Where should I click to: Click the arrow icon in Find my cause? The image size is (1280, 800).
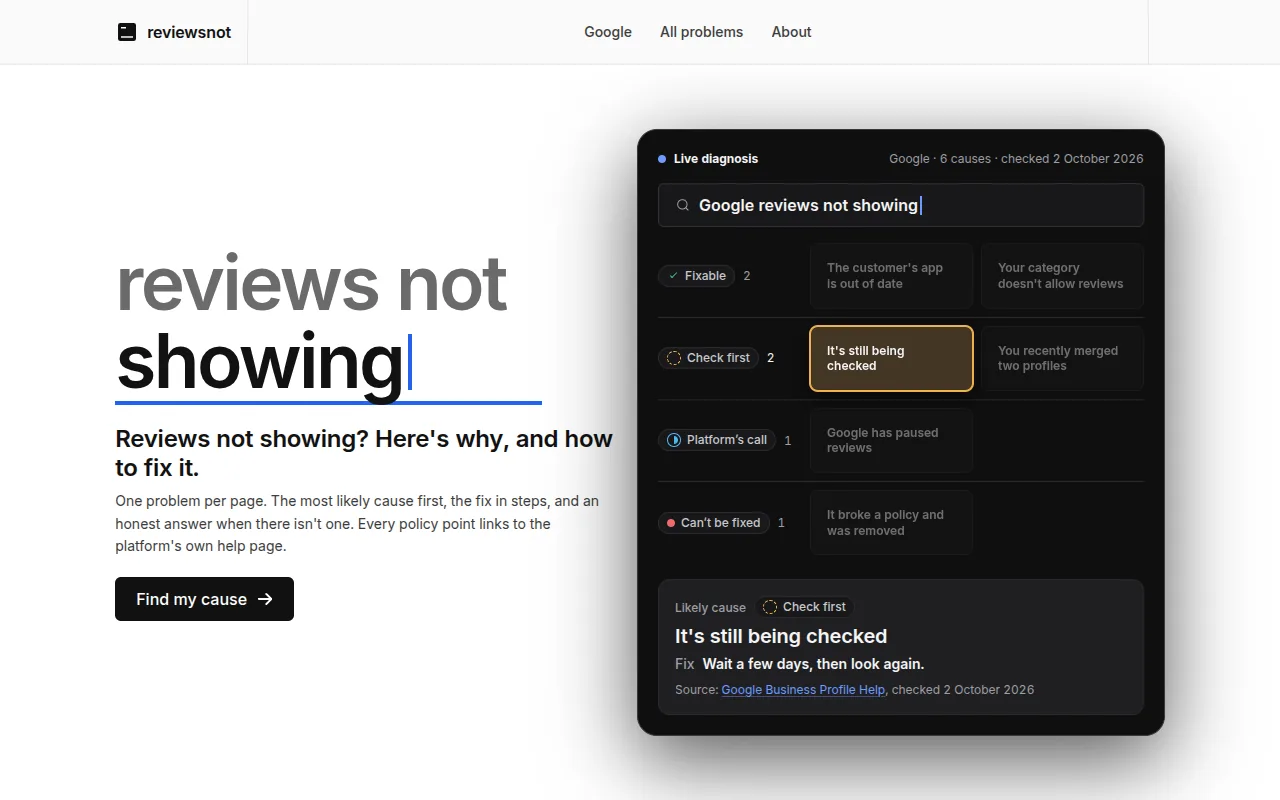coord(265,599)
